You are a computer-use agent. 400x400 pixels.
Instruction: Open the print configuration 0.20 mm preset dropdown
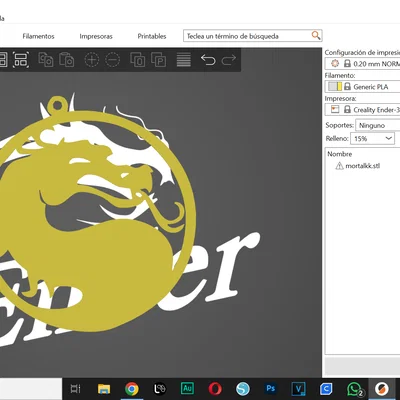[x=362, y=63]
